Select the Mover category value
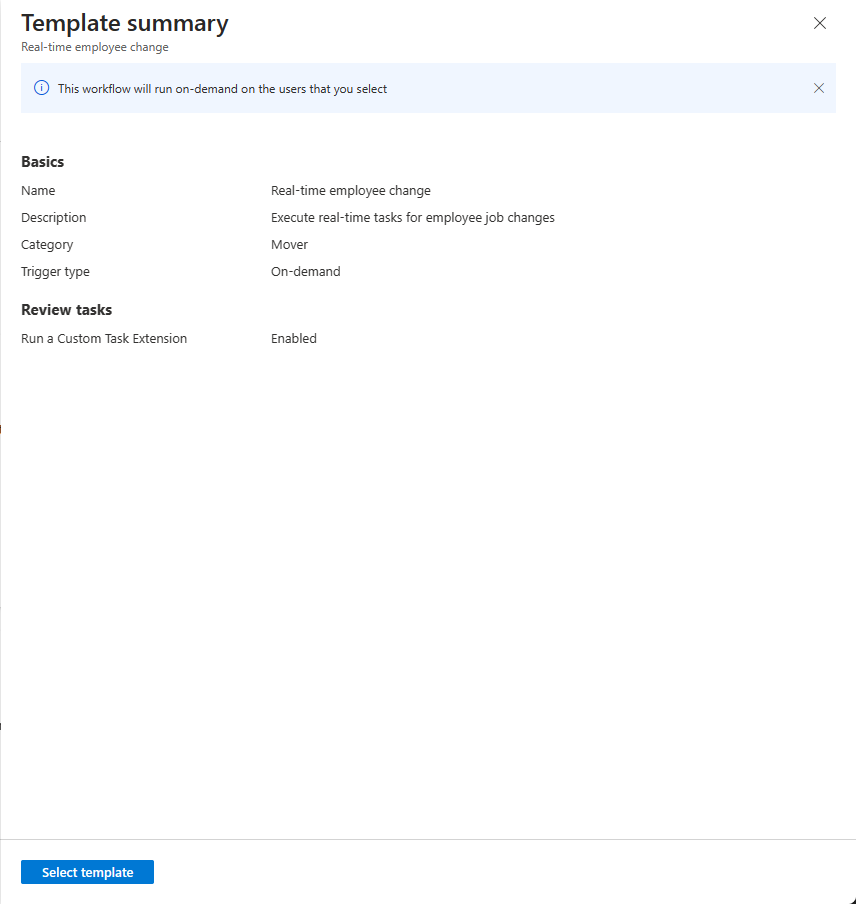Viewport: 856px width, 904px height. 289,244
